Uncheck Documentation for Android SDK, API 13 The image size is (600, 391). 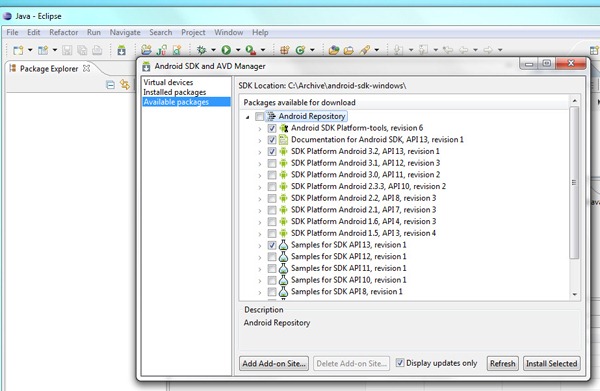(x=272, y=140)
